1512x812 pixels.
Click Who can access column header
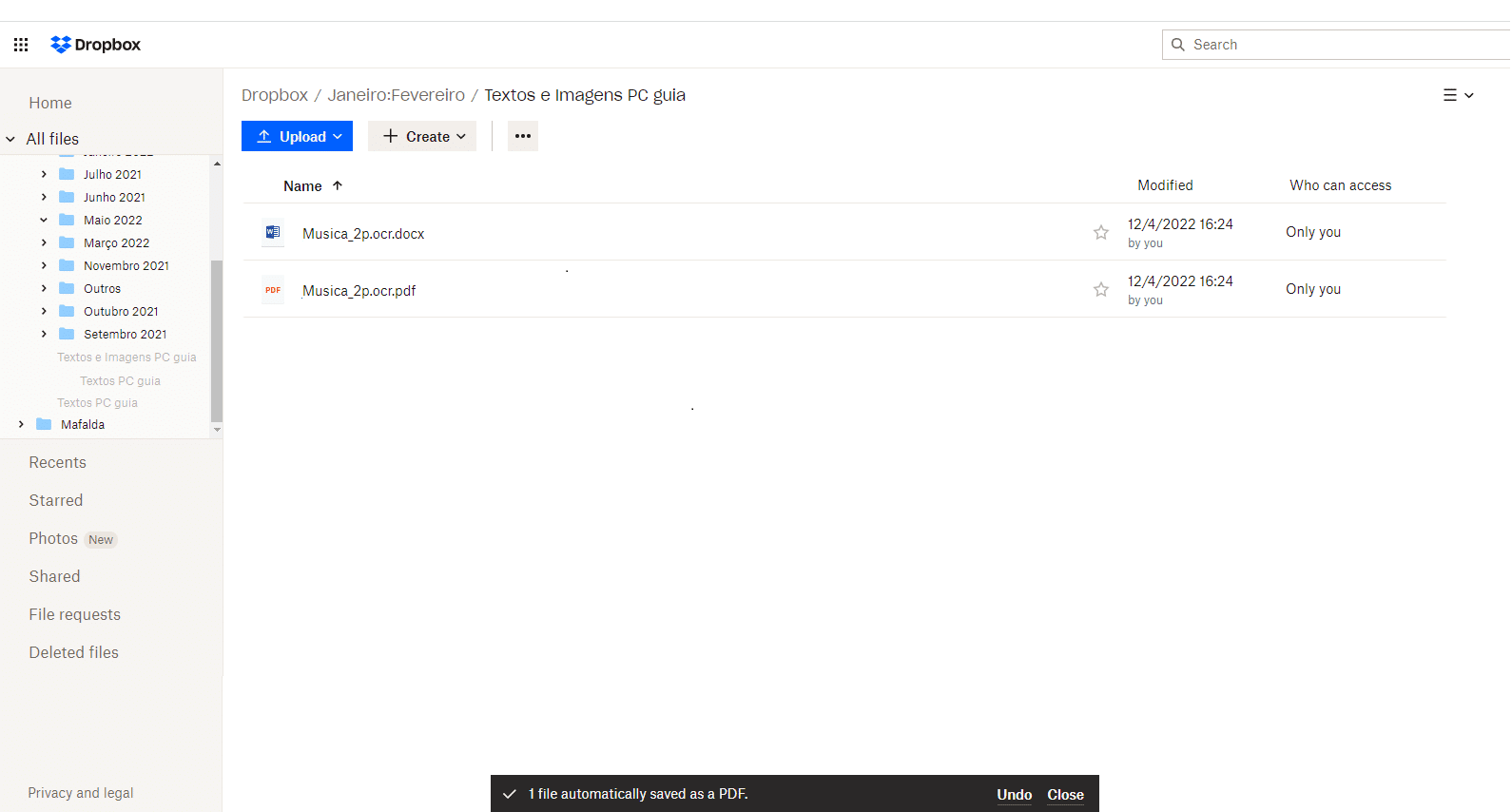click(x=1340, y=185)
